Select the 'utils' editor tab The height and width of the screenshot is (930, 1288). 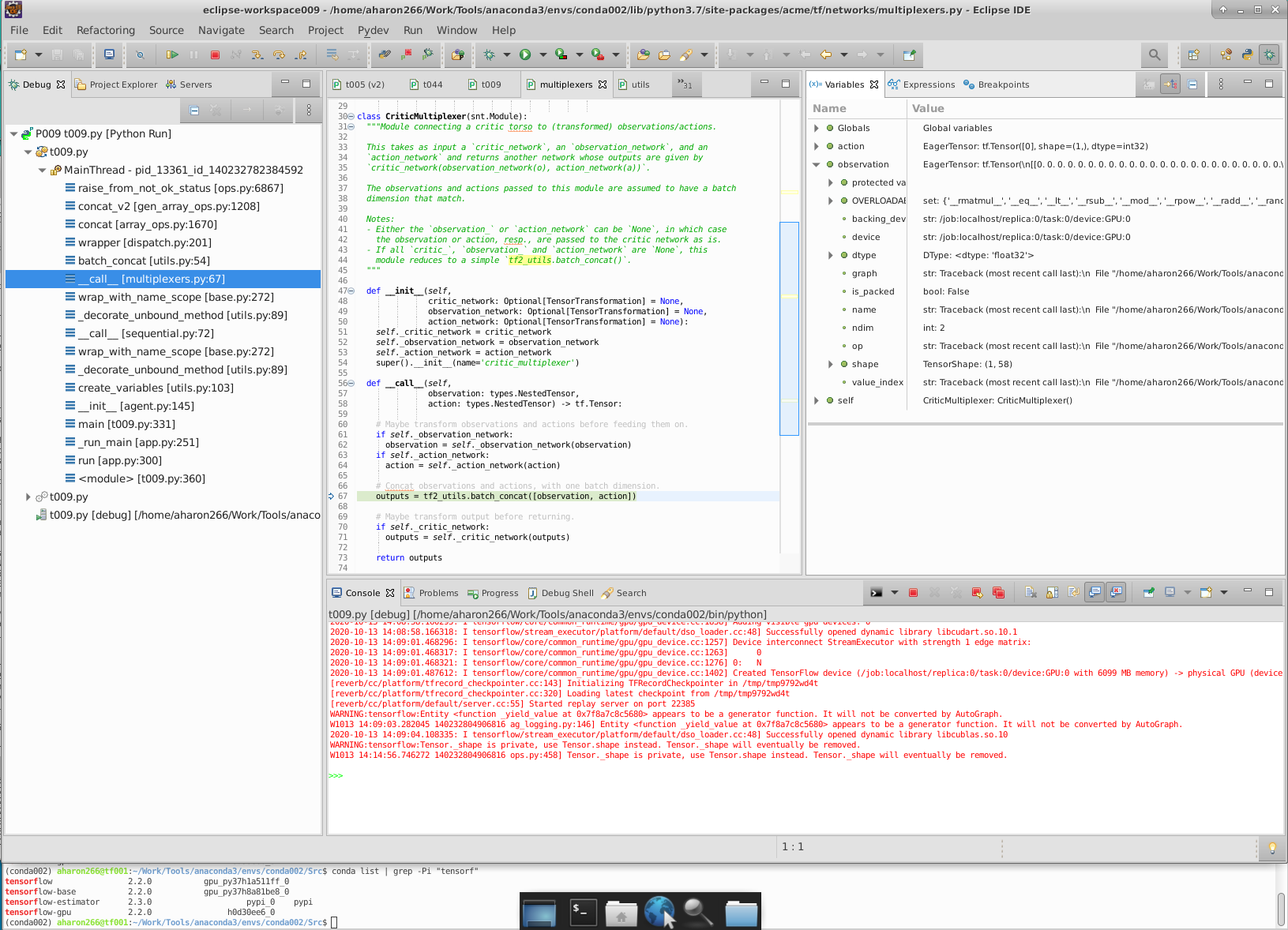641,84
